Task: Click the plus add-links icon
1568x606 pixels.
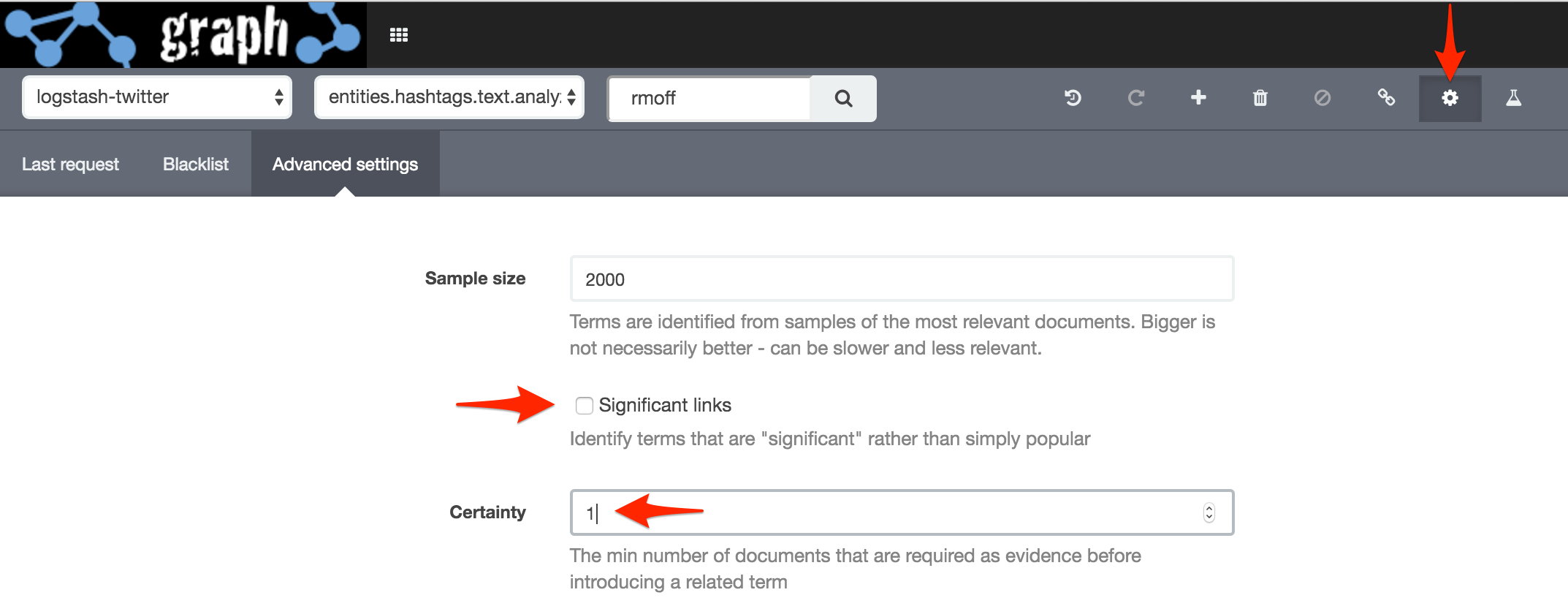Action: (1198, 97)
